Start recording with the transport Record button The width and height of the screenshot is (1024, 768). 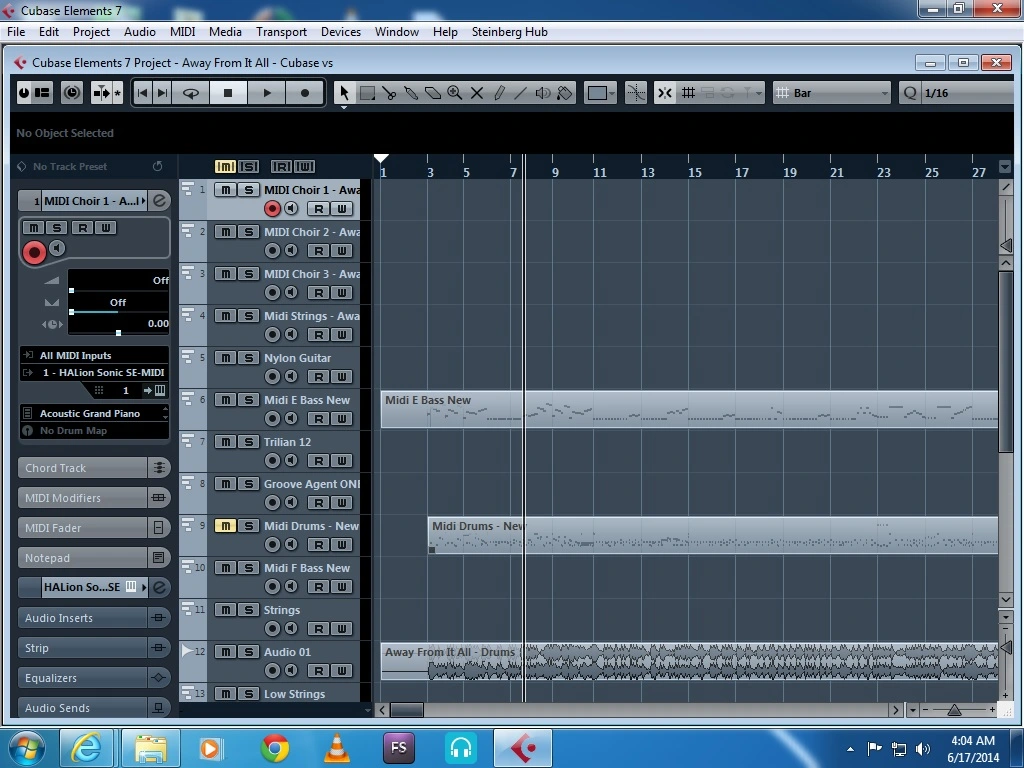(x=304, y=93)
